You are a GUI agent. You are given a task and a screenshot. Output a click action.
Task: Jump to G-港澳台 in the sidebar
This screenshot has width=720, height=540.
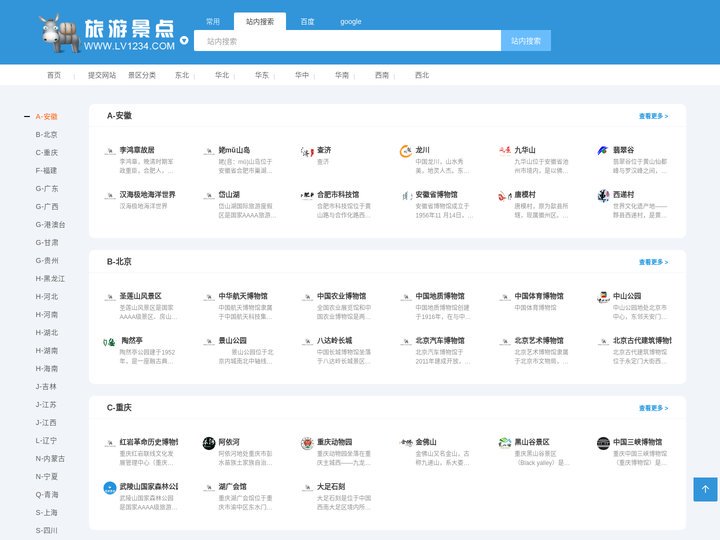[x=51, y=225]
